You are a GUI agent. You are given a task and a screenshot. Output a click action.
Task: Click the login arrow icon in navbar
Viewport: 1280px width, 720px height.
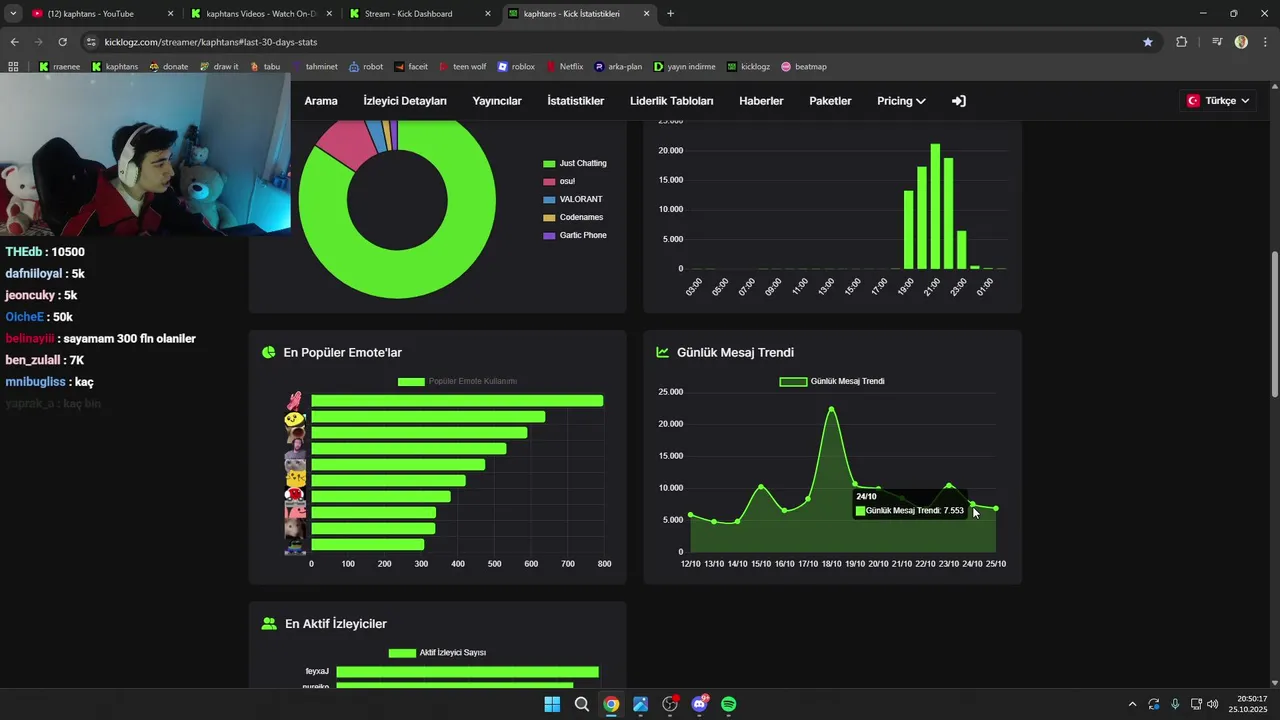(x=958, y=101)
